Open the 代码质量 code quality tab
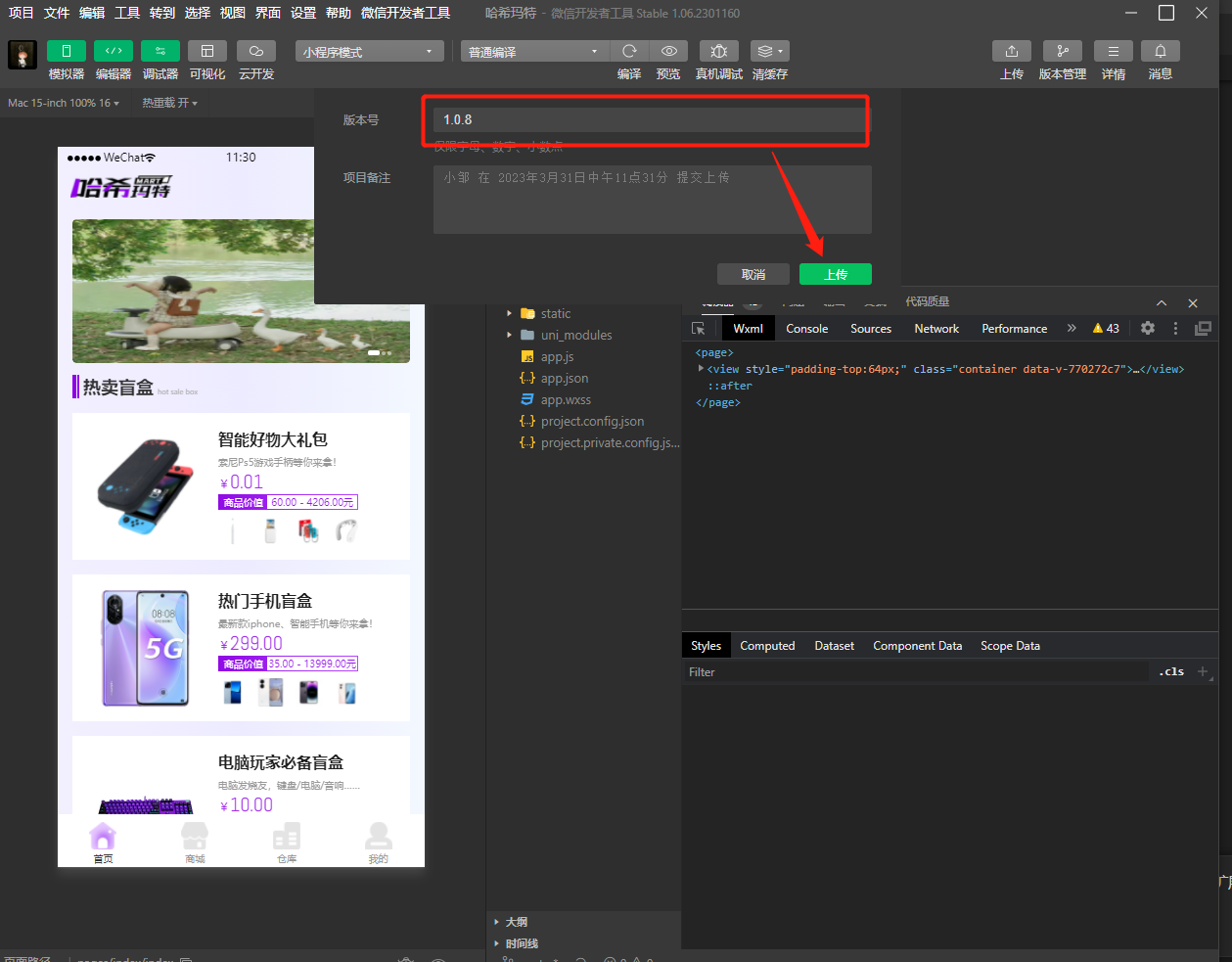Image resolution: width=1232 pixels, height=962 pixels. click(928, 301)
